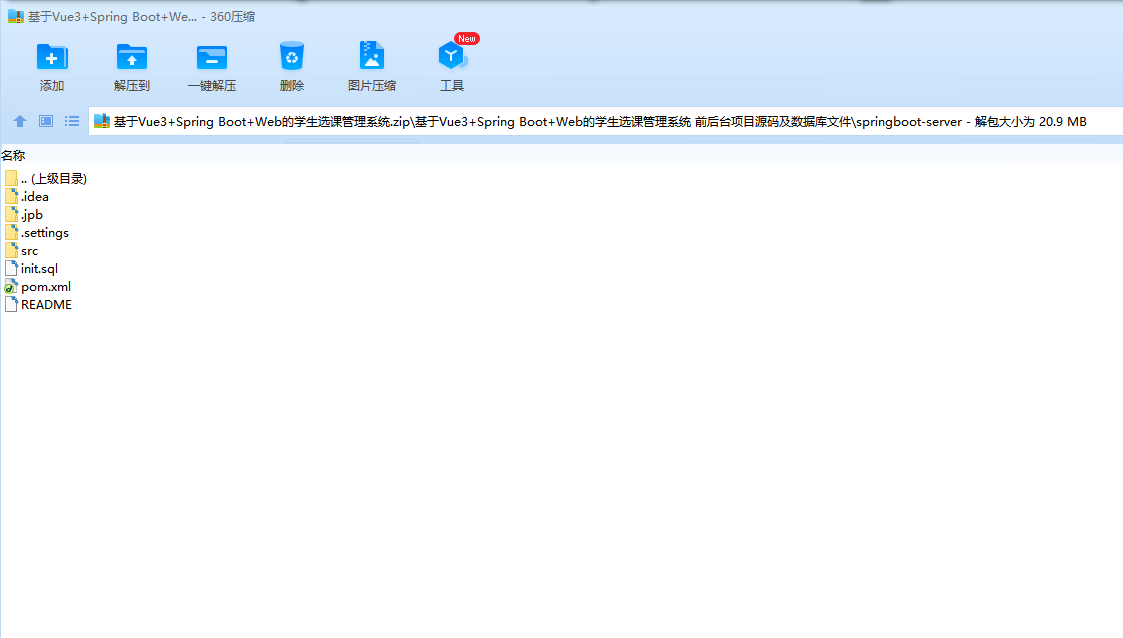1123x638 pixels.
Task: Click the Add (添加) toolbar icon
Action: 52,57
